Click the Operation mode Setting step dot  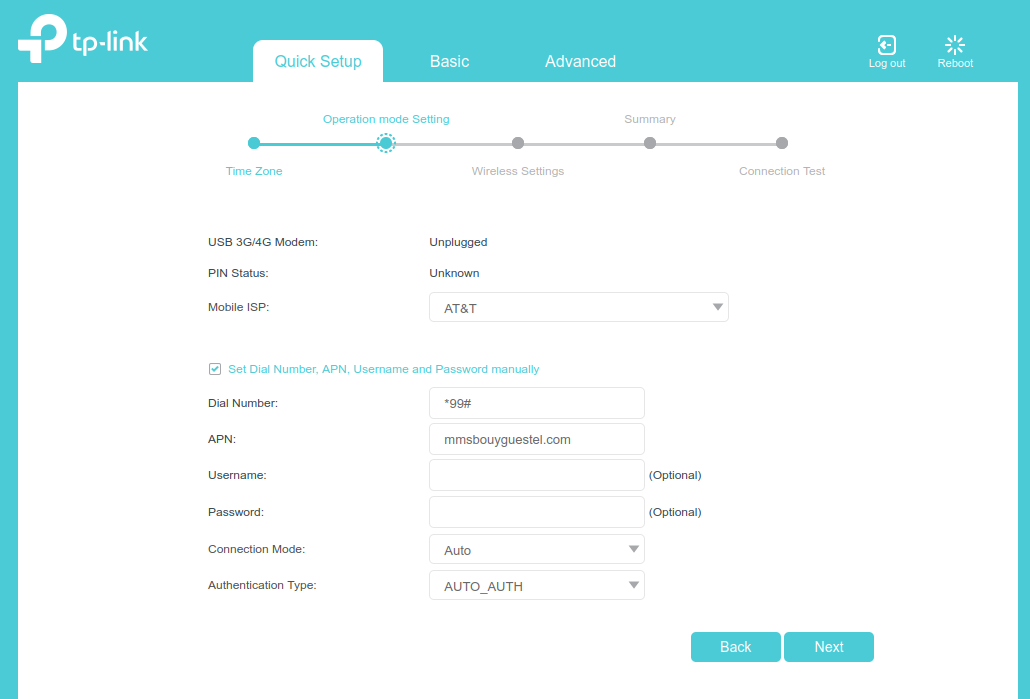click(386, 143)
